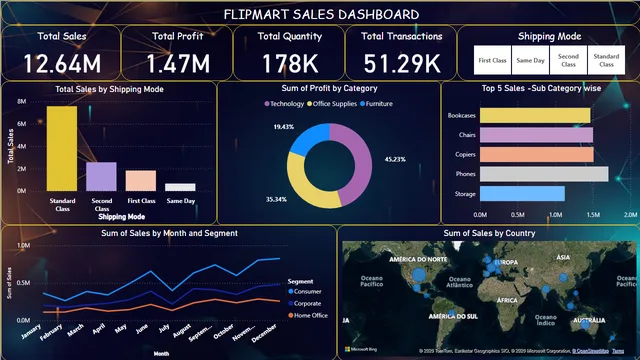Viewport: 640px width, 360px height.
Task: Select the blue Storage bar
Action: click(x=522, y=193)
